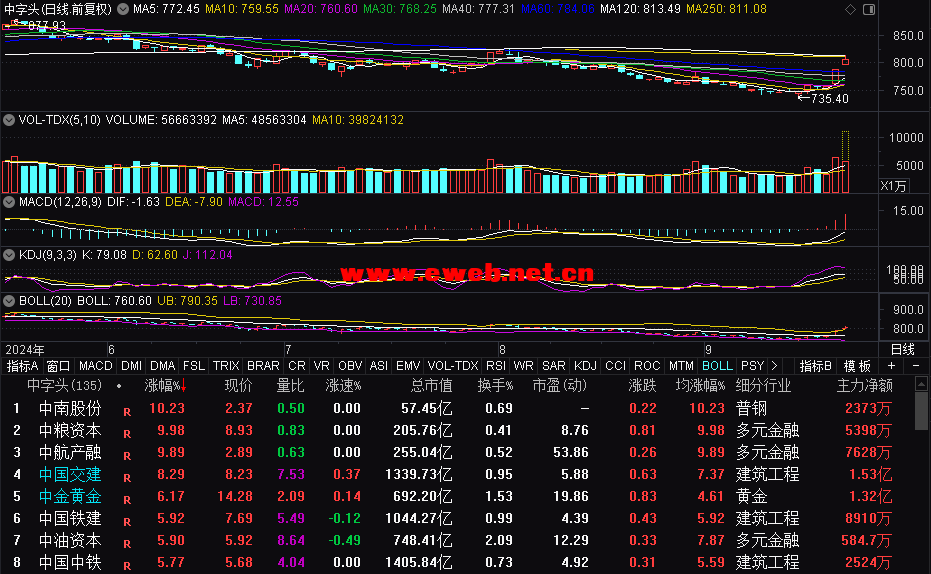Click the R marker beside 中航产融

pyautogui.click(x=127, y=455)
